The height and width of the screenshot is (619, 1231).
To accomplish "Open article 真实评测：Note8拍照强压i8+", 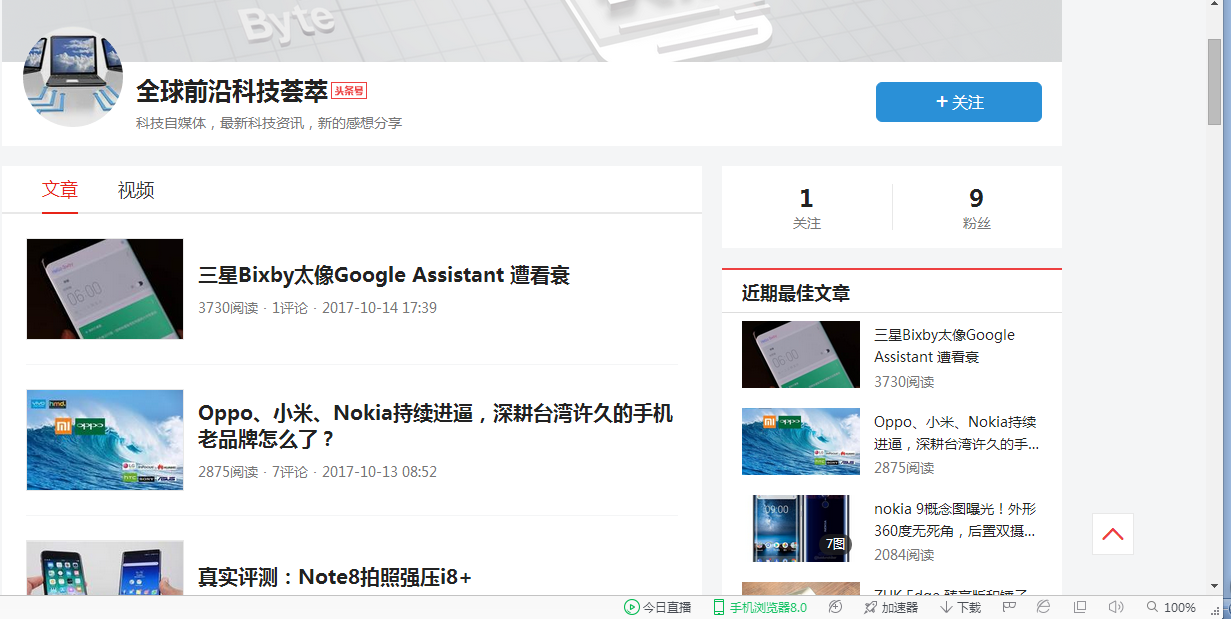I will [334, 577].
